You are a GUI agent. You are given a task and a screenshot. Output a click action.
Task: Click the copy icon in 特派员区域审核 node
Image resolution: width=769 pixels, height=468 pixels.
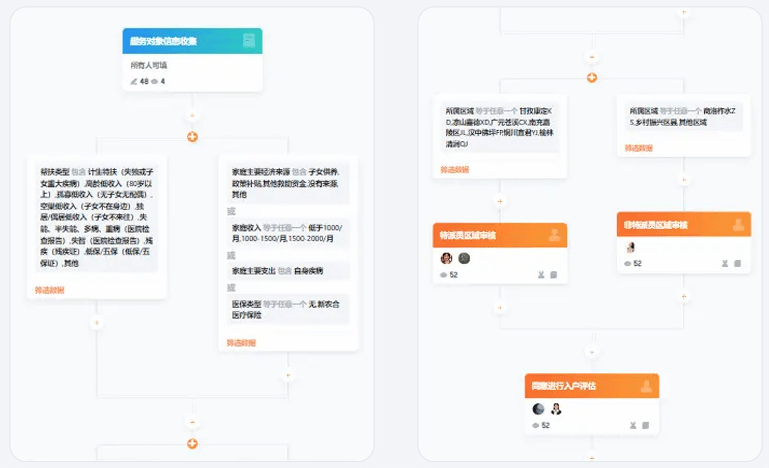coord(553,274)
